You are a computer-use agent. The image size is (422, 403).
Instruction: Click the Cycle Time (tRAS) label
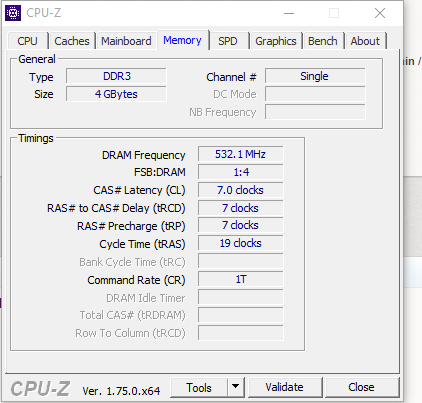(x=142, y=244)
